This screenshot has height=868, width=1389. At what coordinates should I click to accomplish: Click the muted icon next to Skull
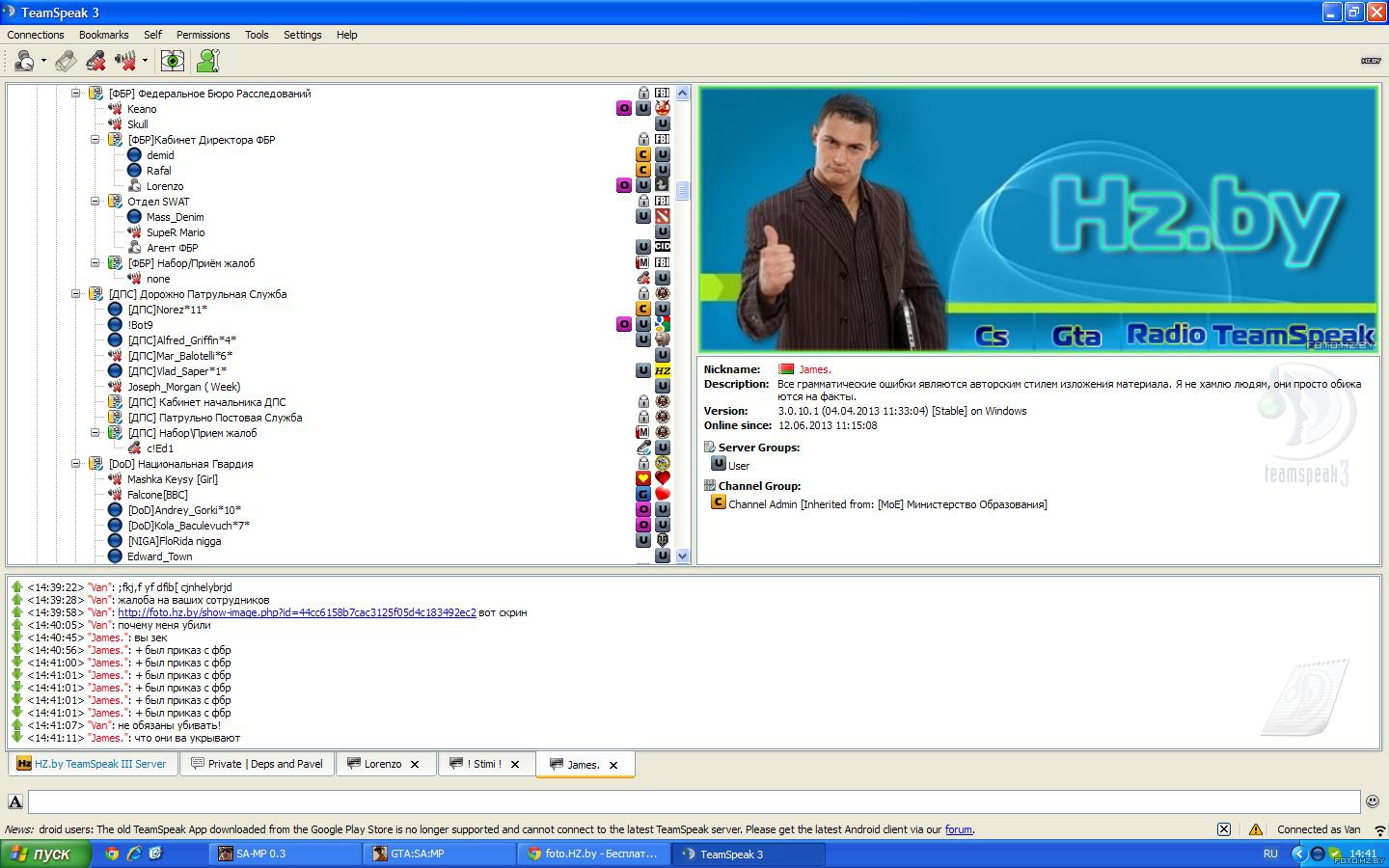tap(115, 124)
